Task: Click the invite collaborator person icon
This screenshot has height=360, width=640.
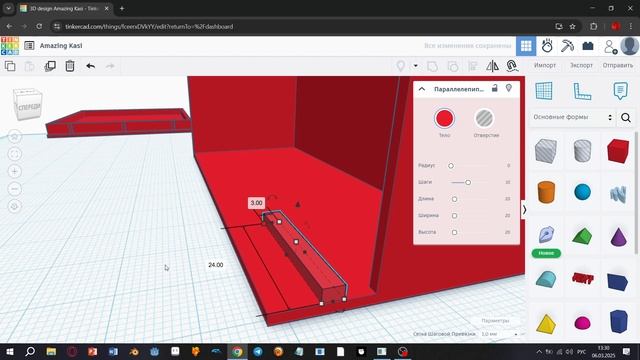Action: pyautogui.click(x=610, y=47)
